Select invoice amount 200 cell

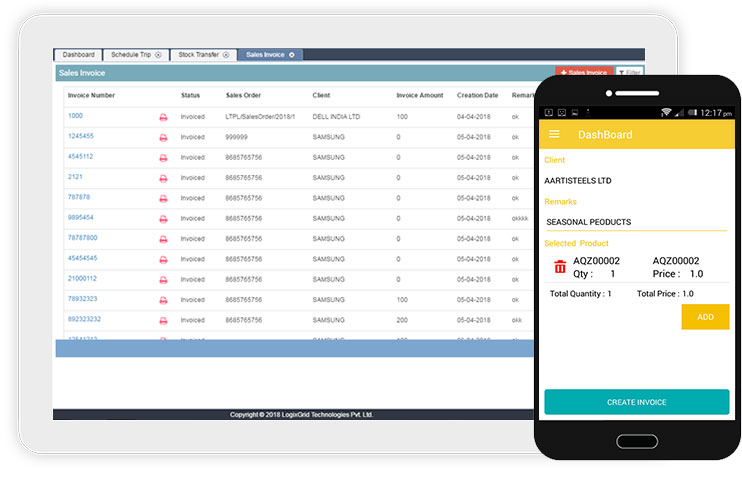pos(402,320)
